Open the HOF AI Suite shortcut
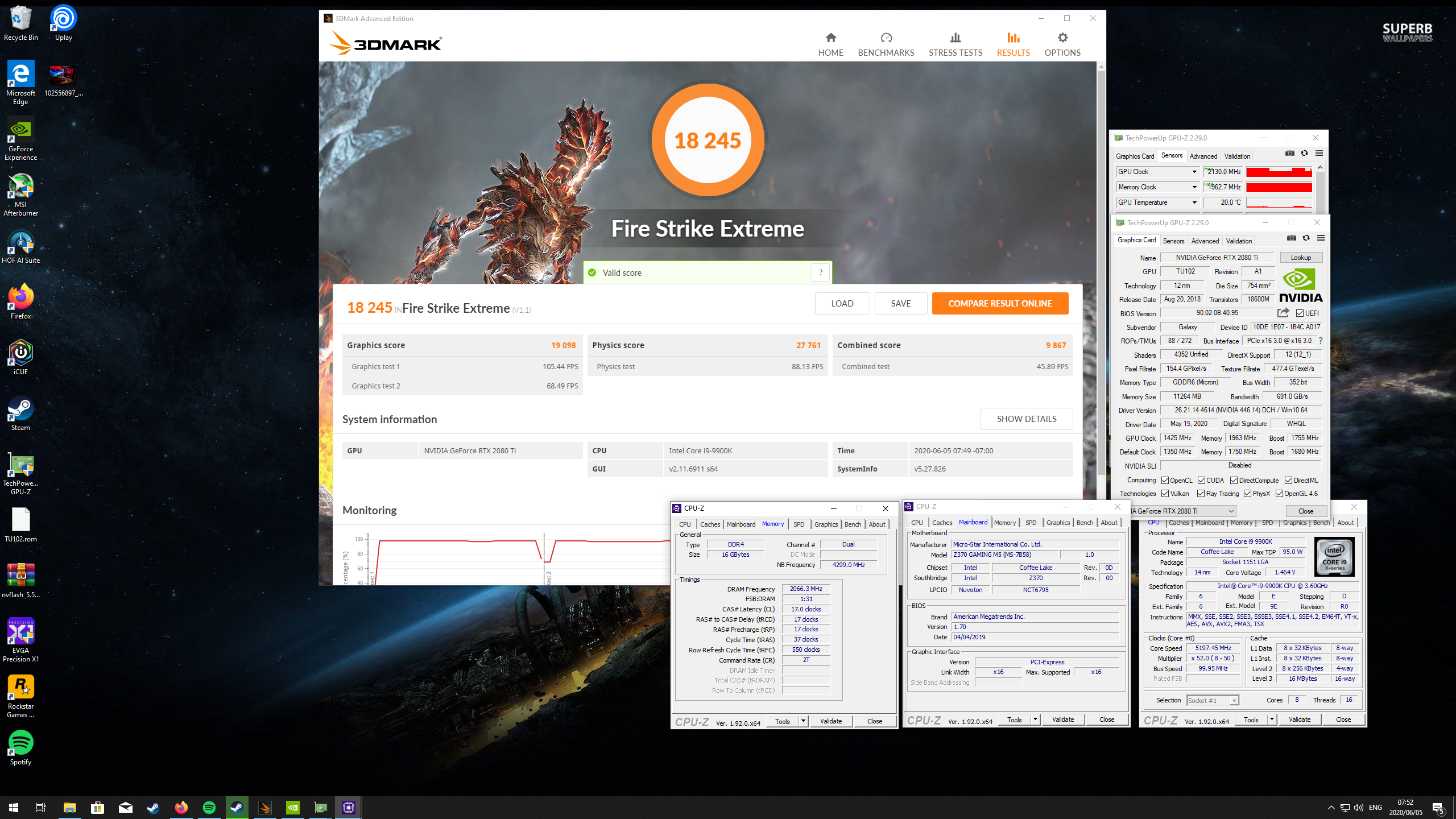 tap(20, 247)
